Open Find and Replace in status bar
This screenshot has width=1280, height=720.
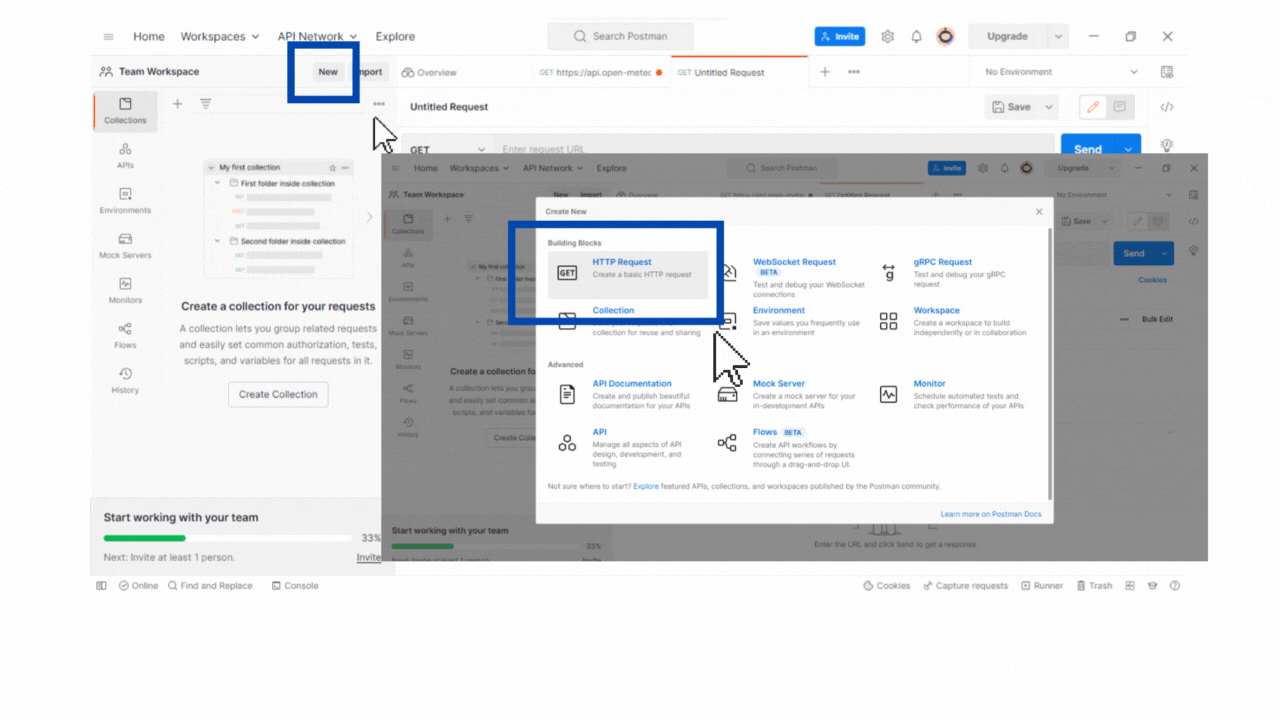210,586
